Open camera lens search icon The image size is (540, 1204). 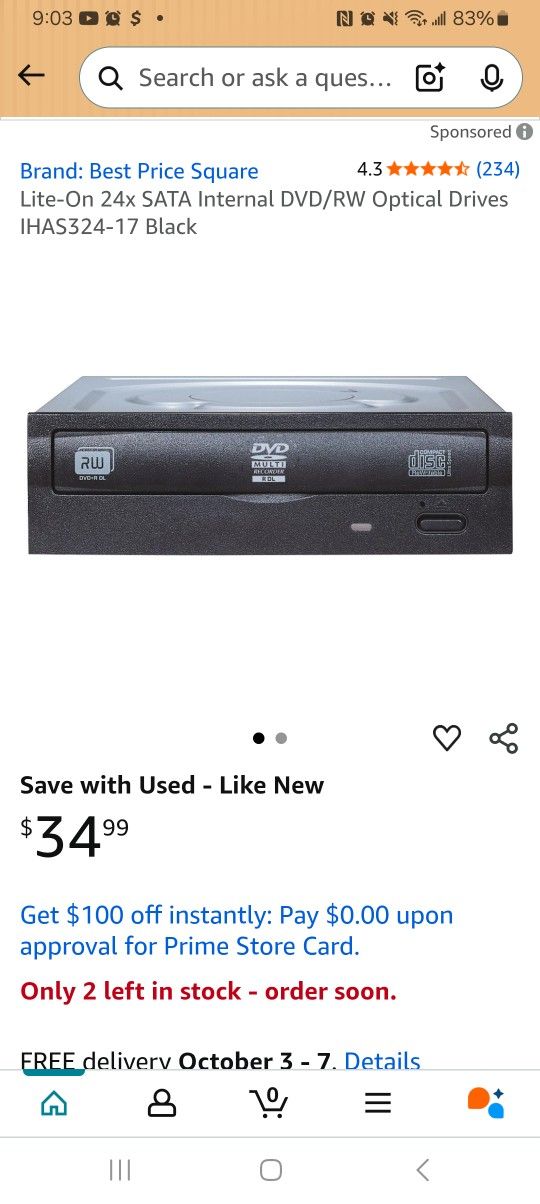tap(430, 78)
